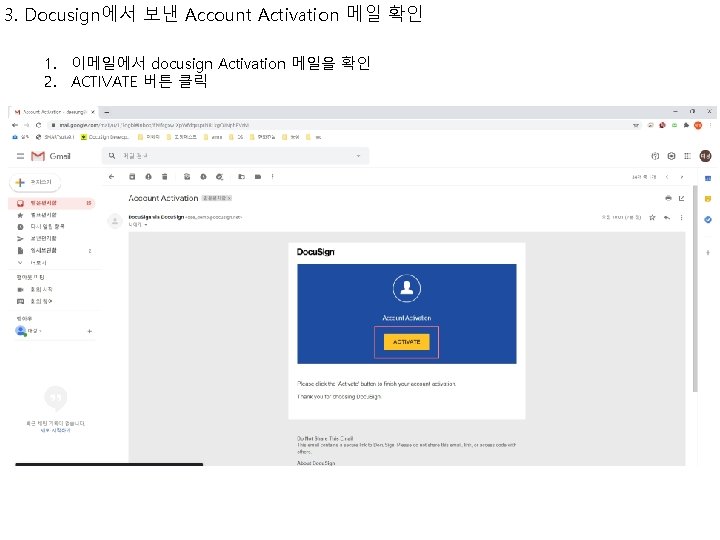This screenshot has height=540, width=720.
Task: Apply label using the labels icon
Action: pyautogui.click(x=258, y=176)
